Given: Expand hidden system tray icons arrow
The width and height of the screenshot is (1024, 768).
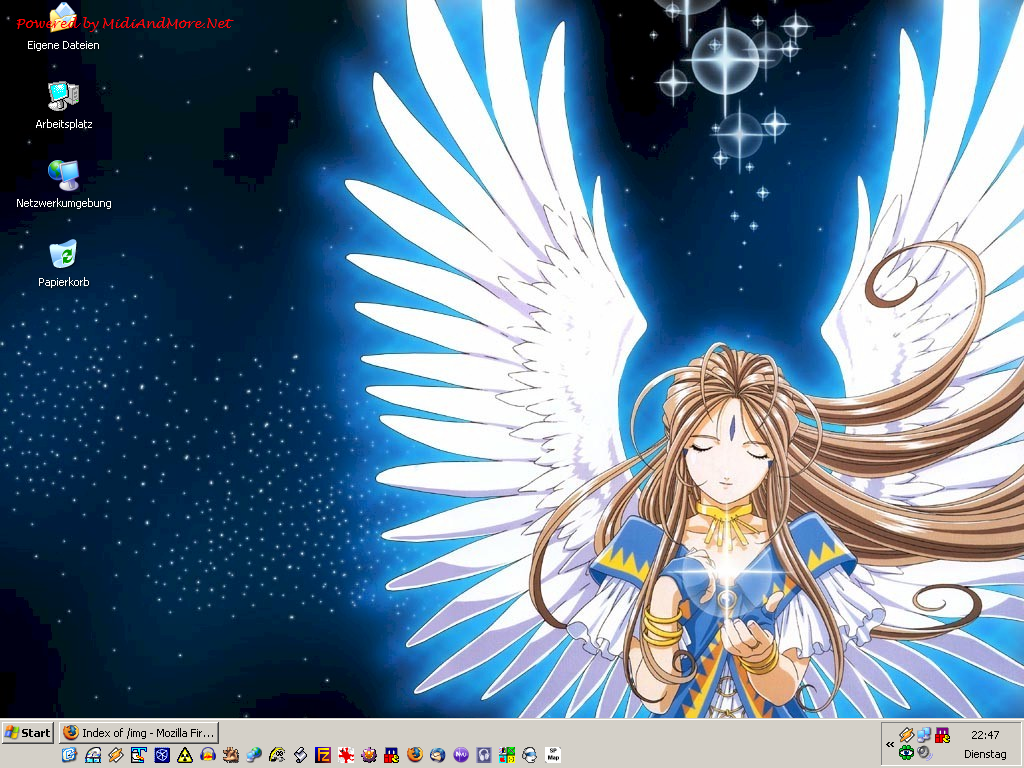Looking at the screenshot, I should coord(890,744).
